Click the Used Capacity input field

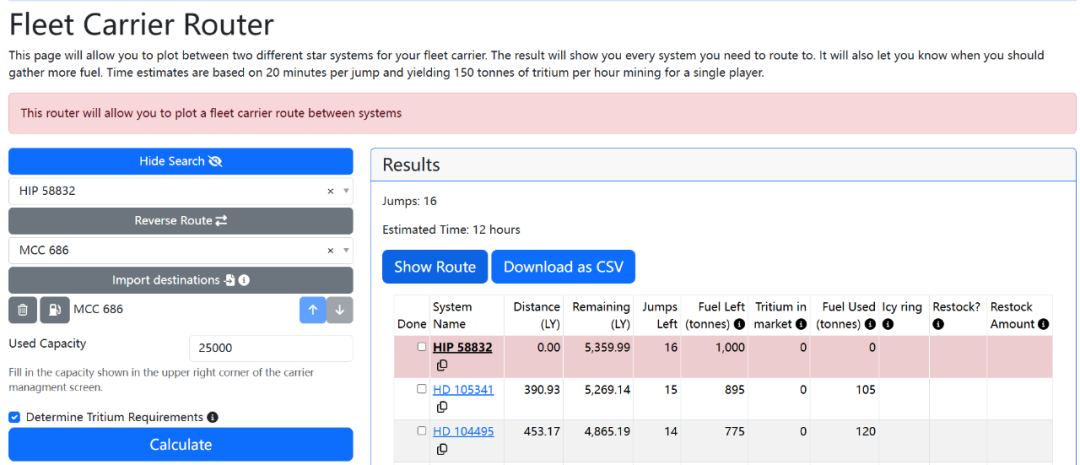coord(270,348)
